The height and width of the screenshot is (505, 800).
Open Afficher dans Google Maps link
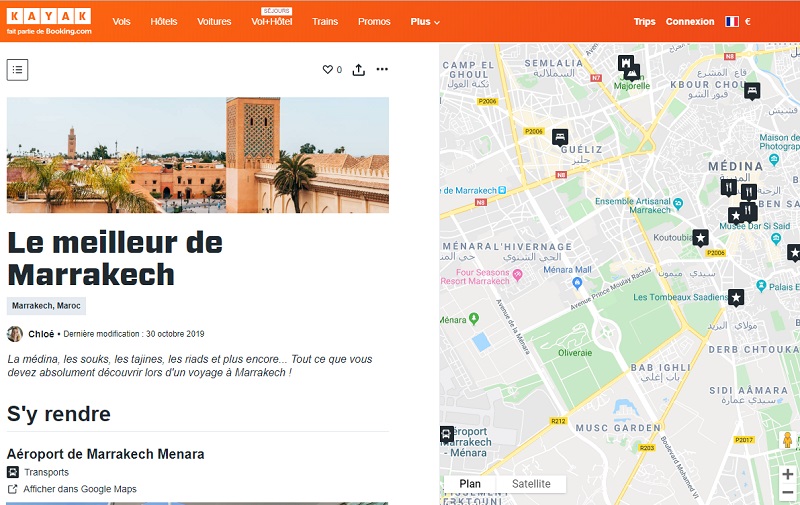80,489
